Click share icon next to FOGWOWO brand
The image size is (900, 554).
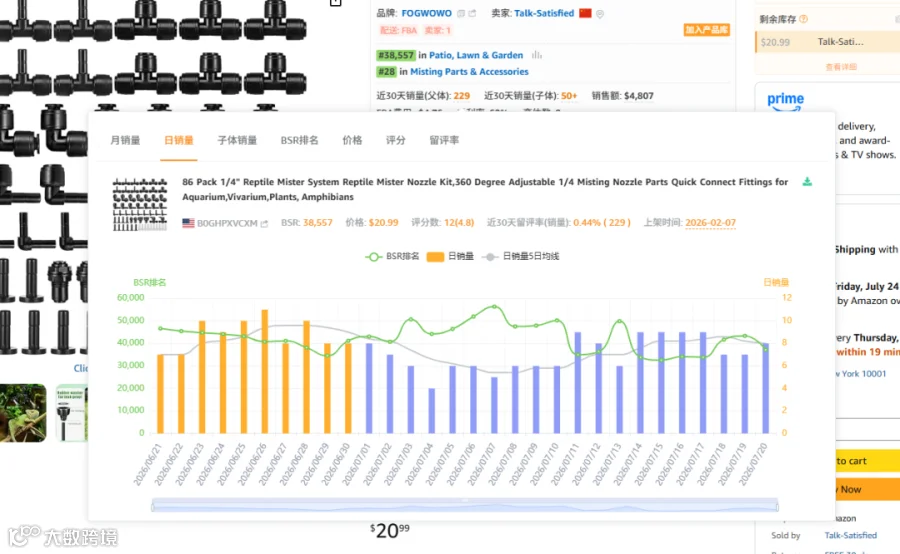pos(472,14)
